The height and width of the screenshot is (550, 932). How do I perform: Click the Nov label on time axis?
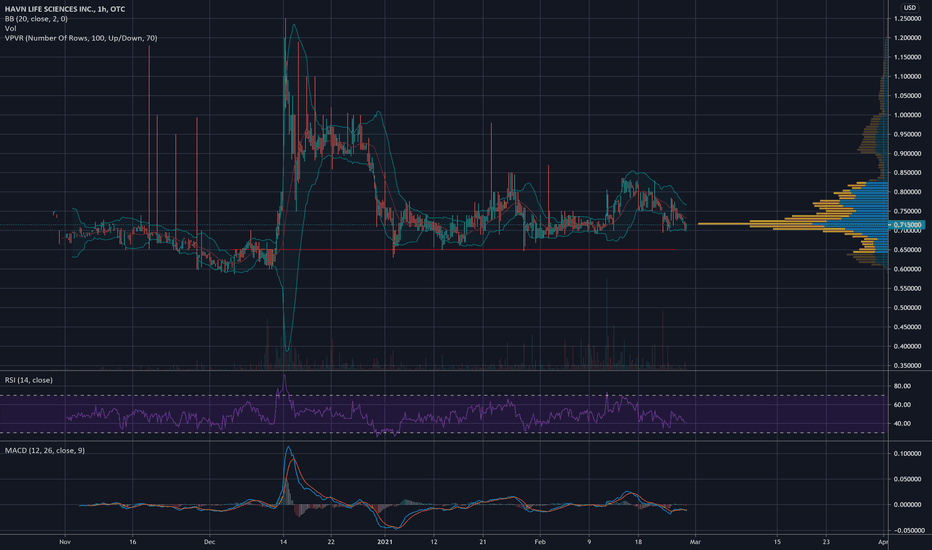[65, 542]
